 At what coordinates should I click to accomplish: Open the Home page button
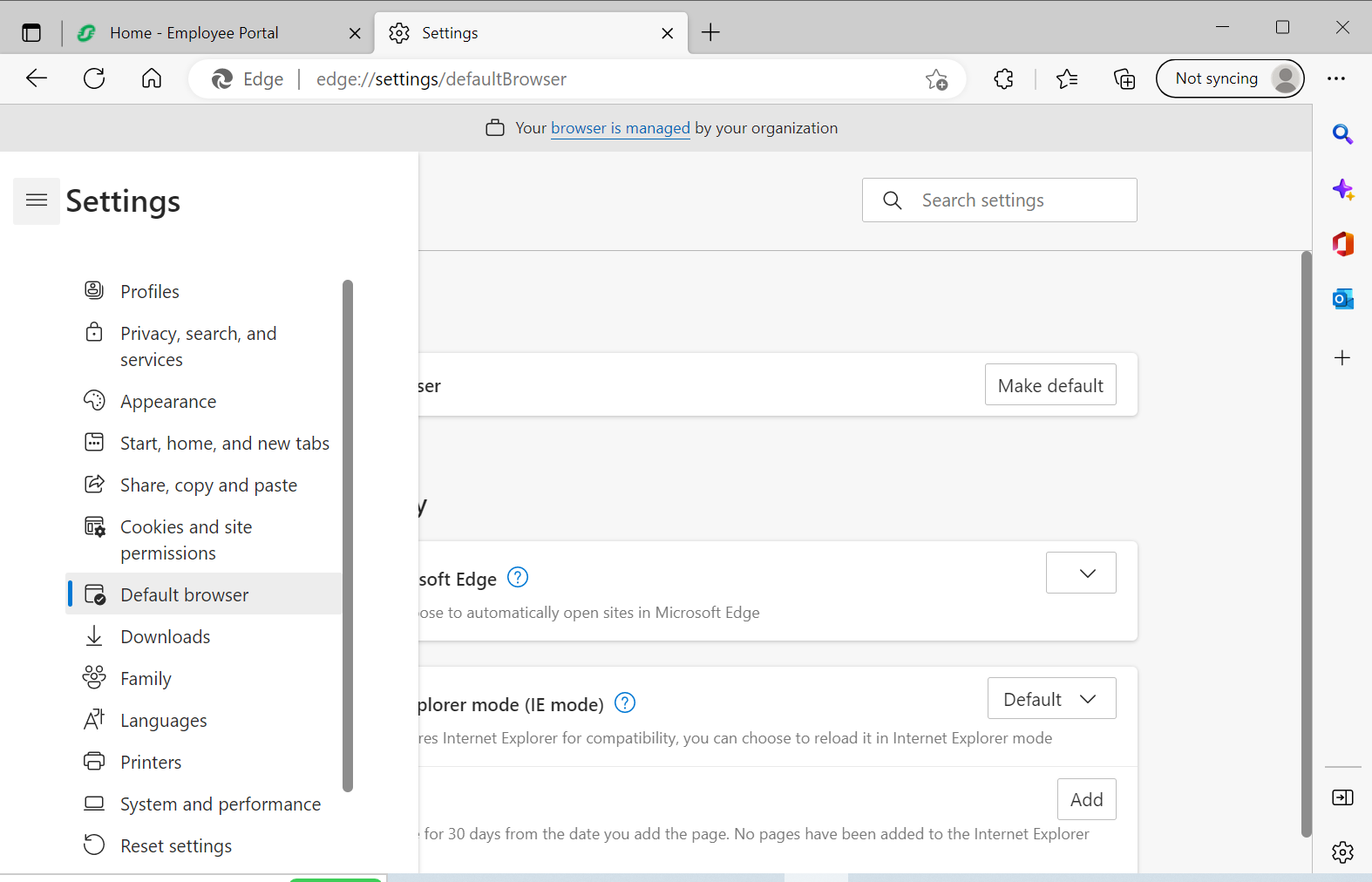point(152,78)
